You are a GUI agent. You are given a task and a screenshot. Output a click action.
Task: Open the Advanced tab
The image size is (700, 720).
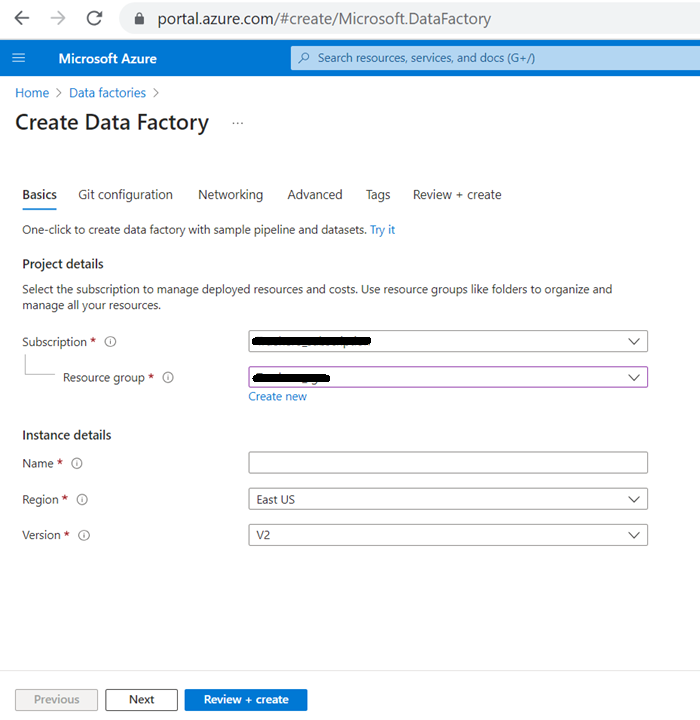coord(315,195)
